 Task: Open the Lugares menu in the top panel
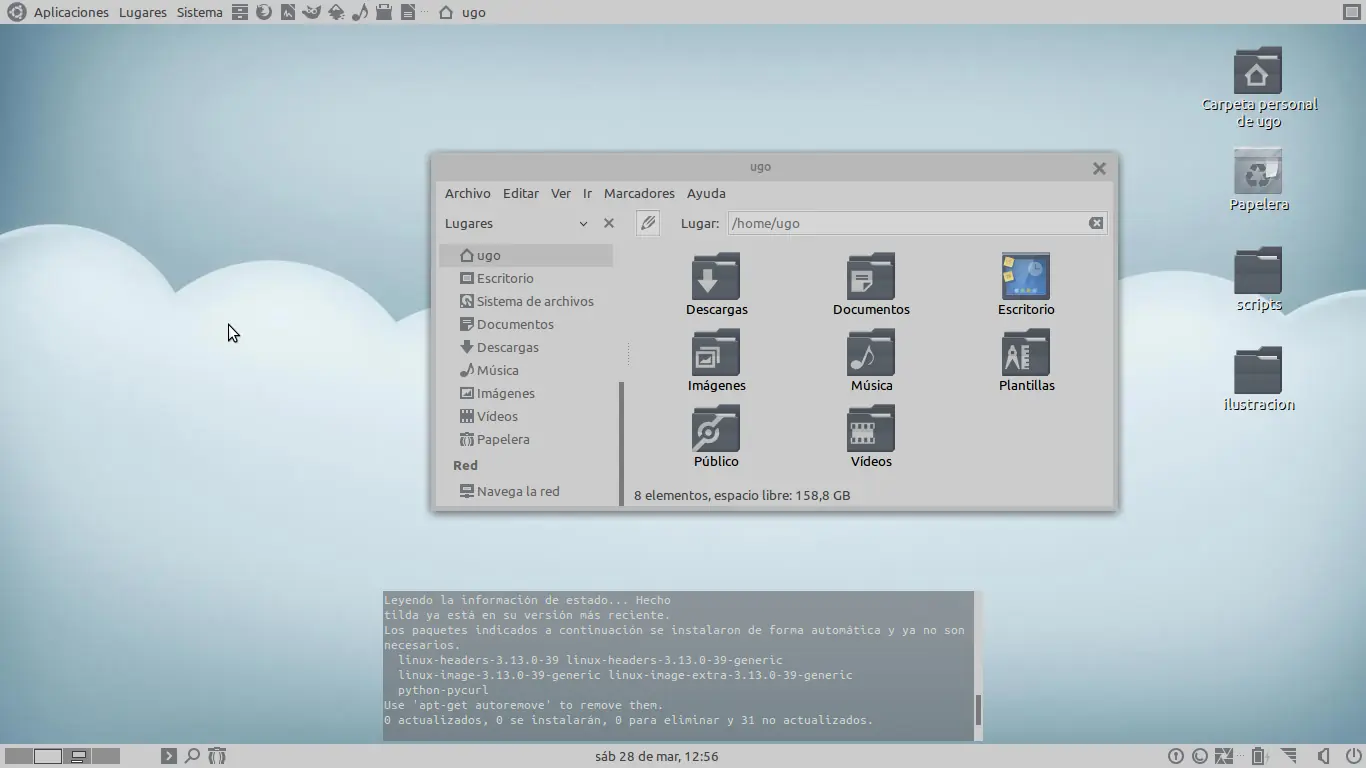tap(143, 12)
